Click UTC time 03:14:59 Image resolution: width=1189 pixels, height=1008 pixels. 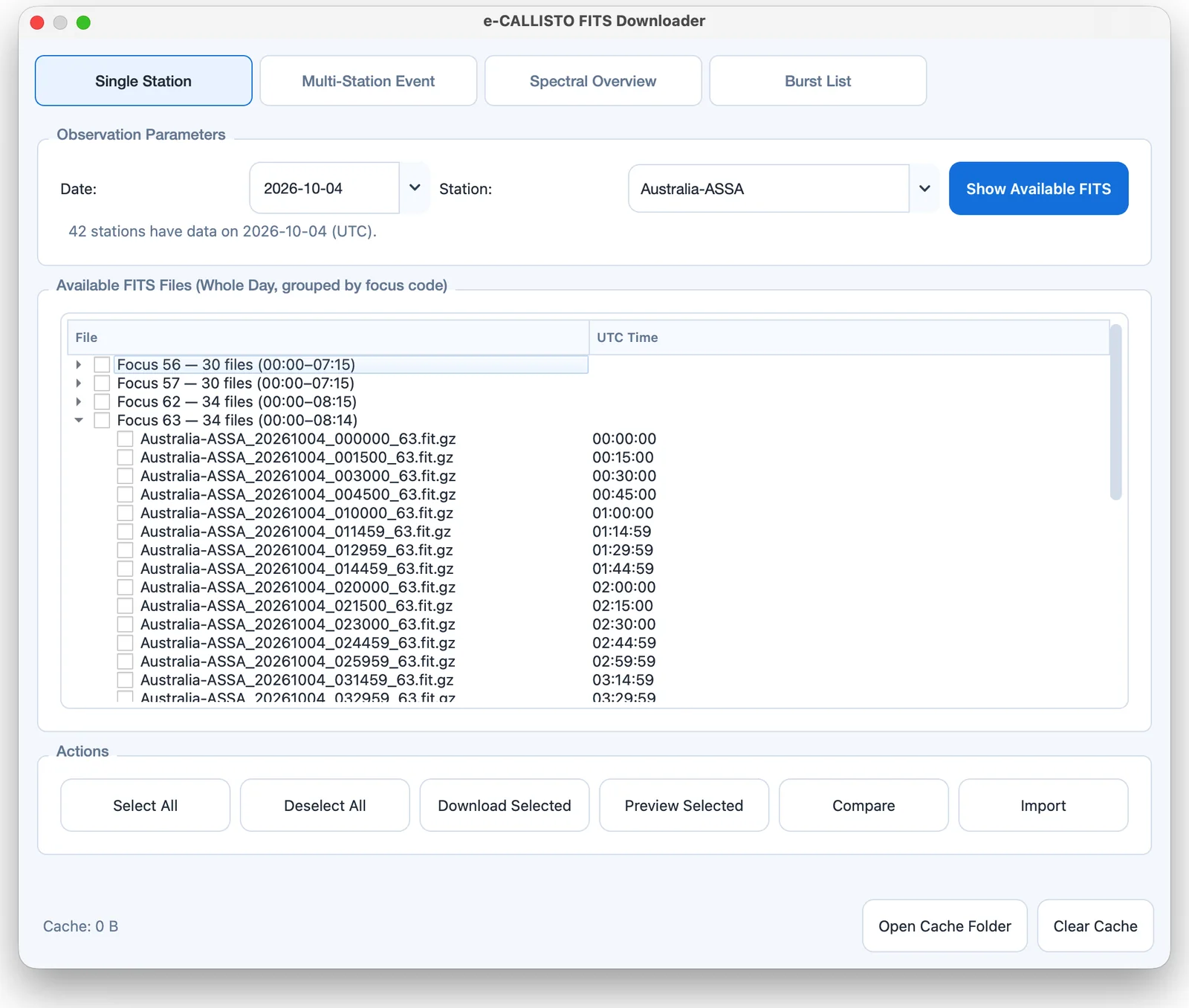click(623, 680)
